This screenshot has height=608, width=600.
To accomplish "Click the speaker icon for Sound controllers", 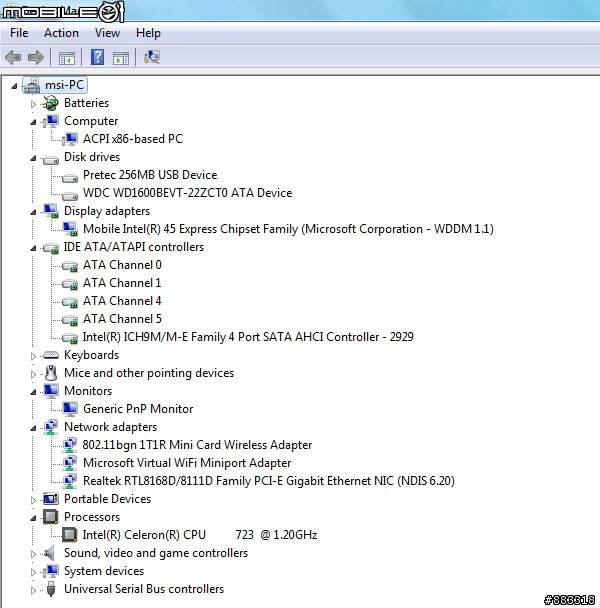I will [49, 553].
